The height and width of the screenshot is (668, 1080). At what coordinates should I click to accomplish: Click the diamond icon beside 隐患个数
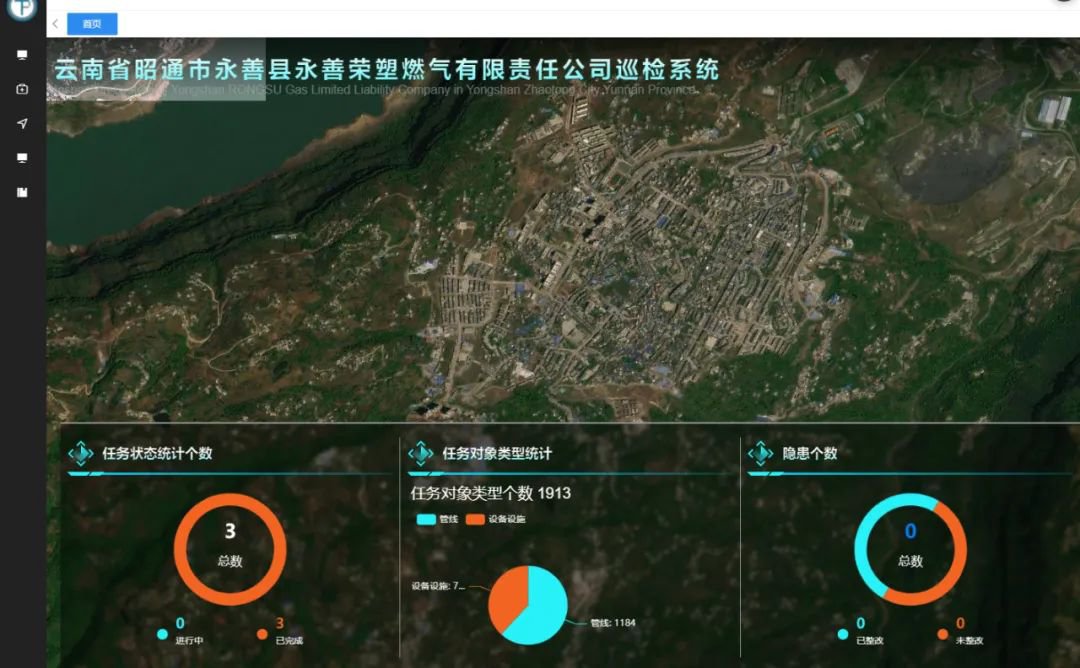(761, 454)
